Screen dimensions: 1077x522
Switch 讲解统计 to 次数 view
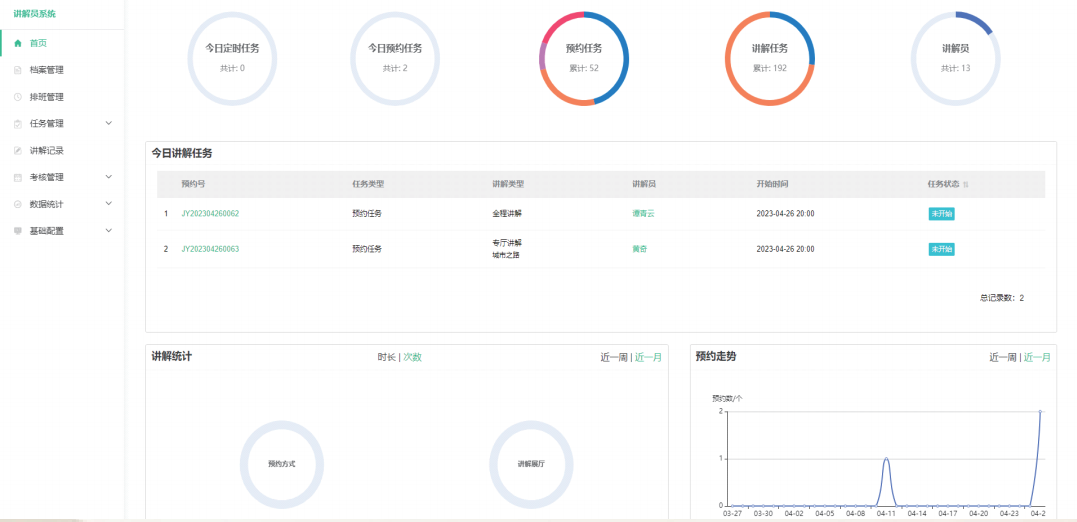412,357
